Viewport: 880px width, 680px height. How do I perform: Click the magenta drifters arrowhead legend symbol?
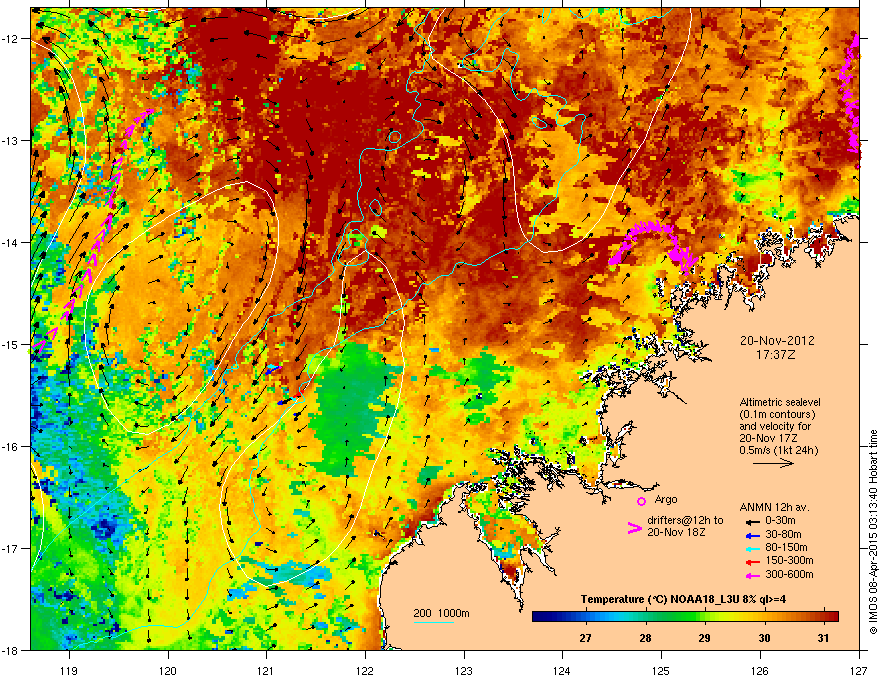click(634, 528)
